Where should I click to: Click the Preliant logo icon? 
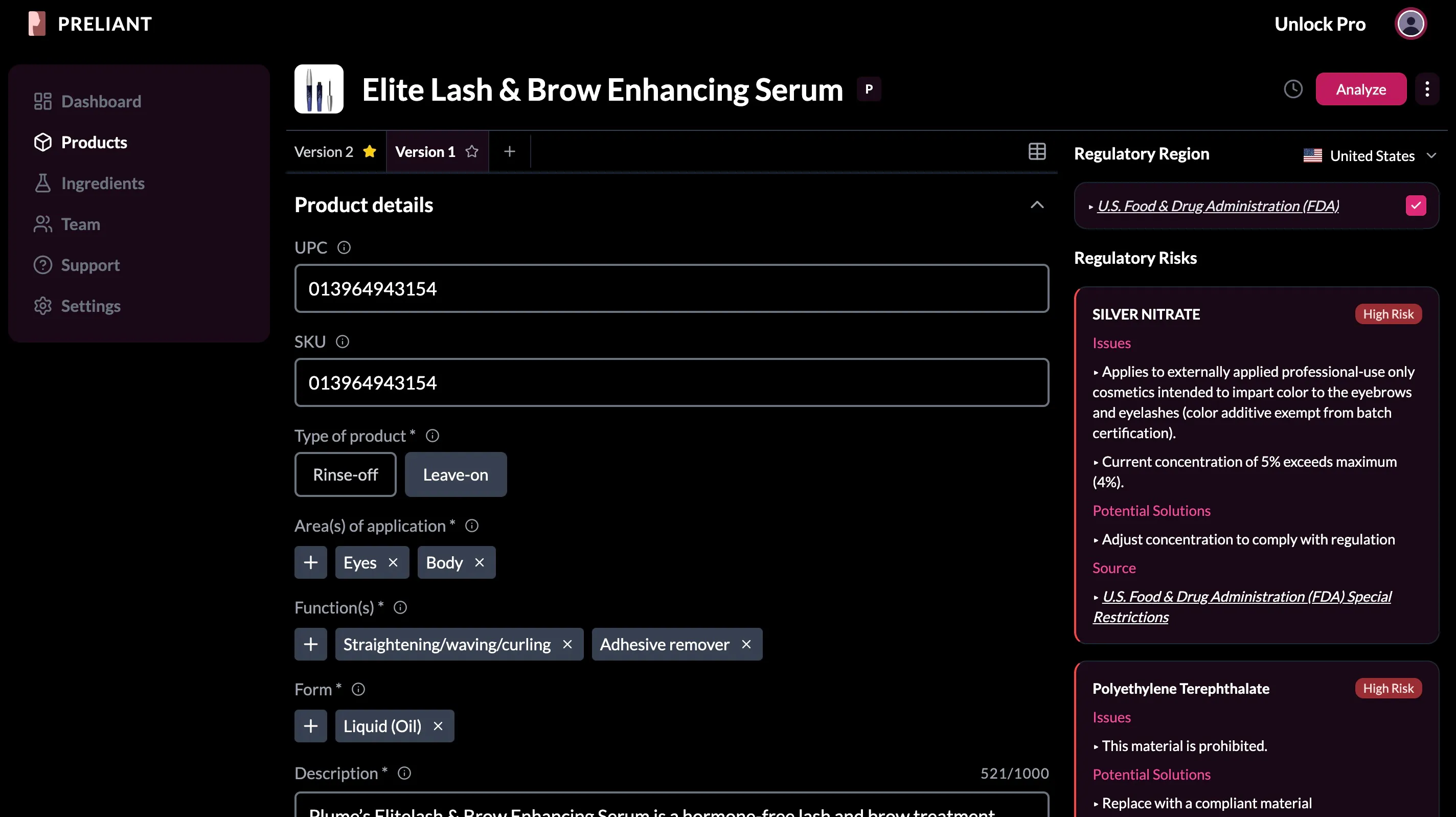[37, 24]
